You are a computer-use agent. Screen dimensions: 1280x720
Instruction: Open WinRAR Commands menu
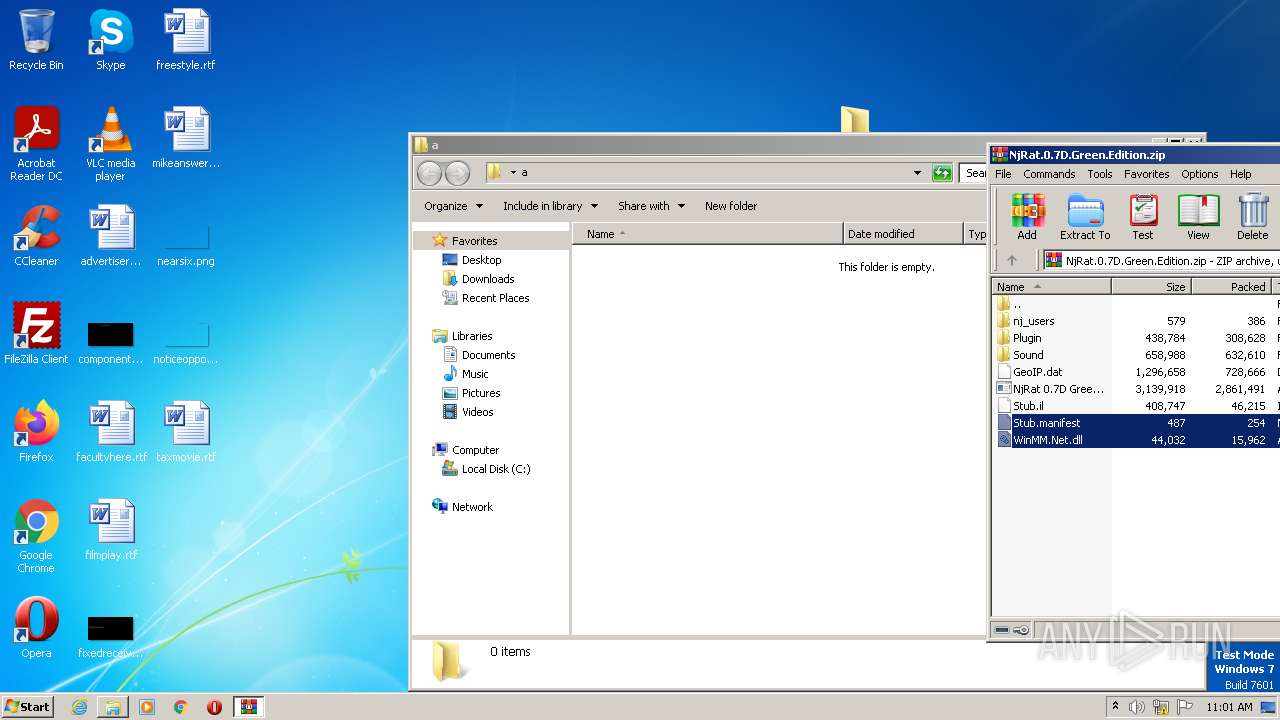tap(1049, 174)
